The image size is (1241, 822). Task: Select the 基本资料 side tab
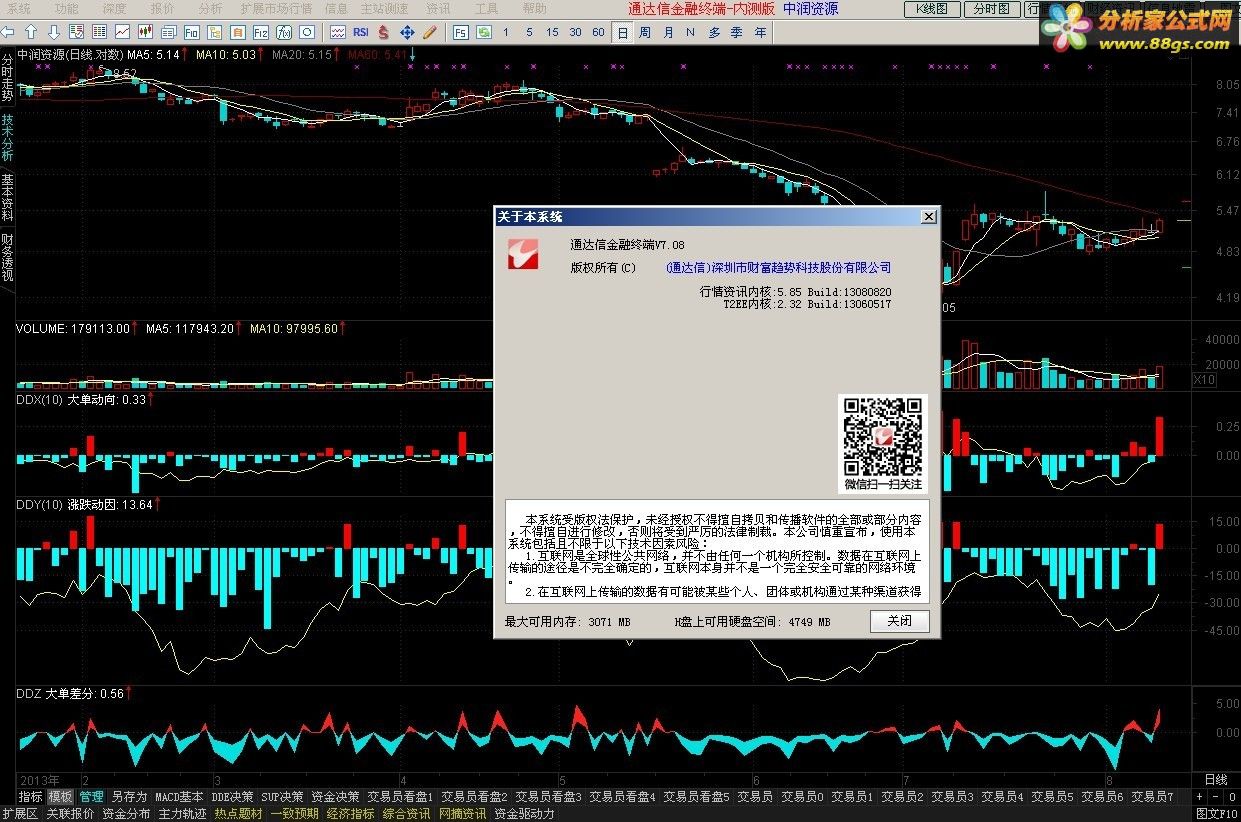click(x=8, y=197)
